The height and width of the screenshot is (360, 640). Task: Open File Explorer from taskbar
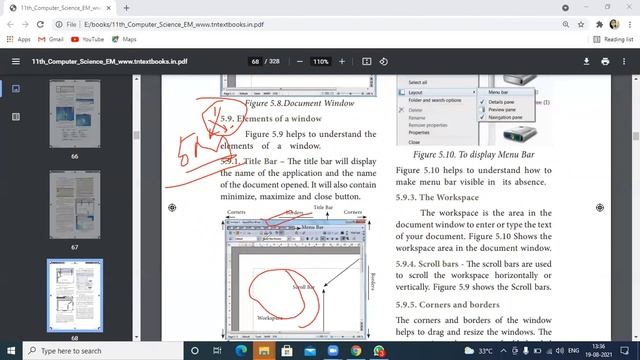(264, 351)
